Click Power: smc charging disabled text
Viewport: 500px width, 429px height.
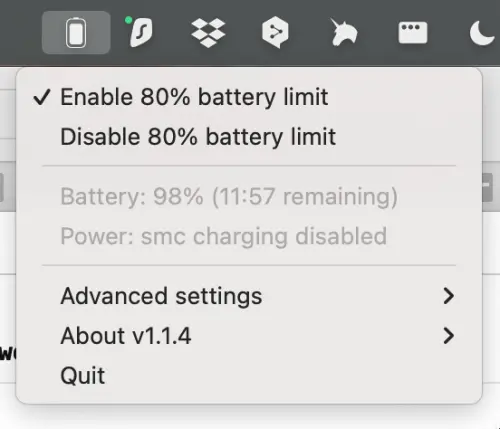pos(224,236)
